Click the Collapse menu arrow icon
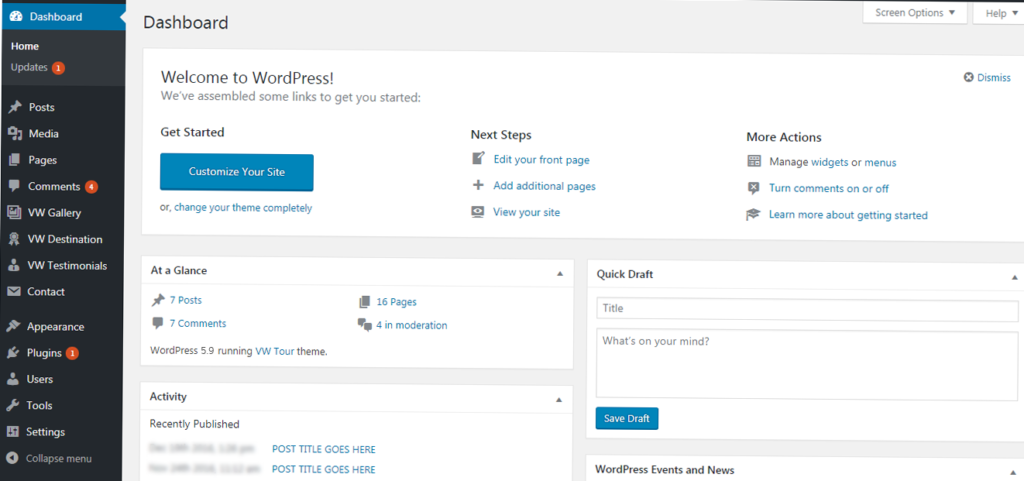This screenshot has width=1024, height=481. [12, 459]
